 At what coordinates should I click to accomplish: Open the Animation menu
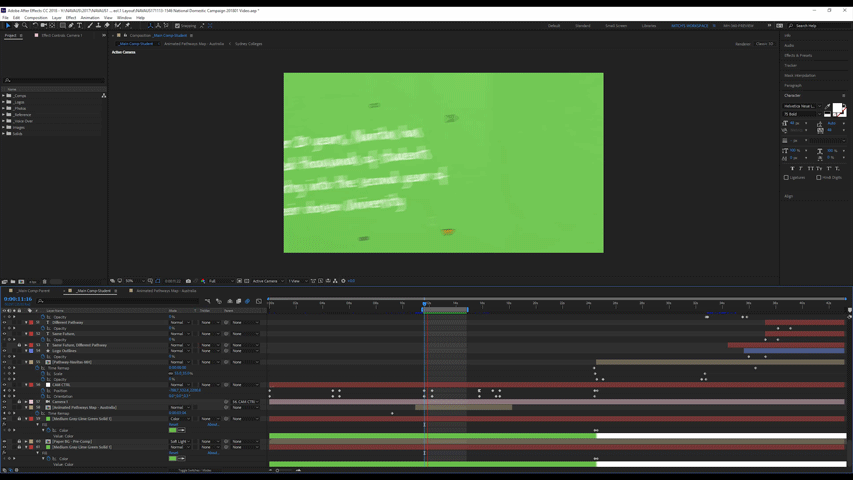[x=90, y=17]
